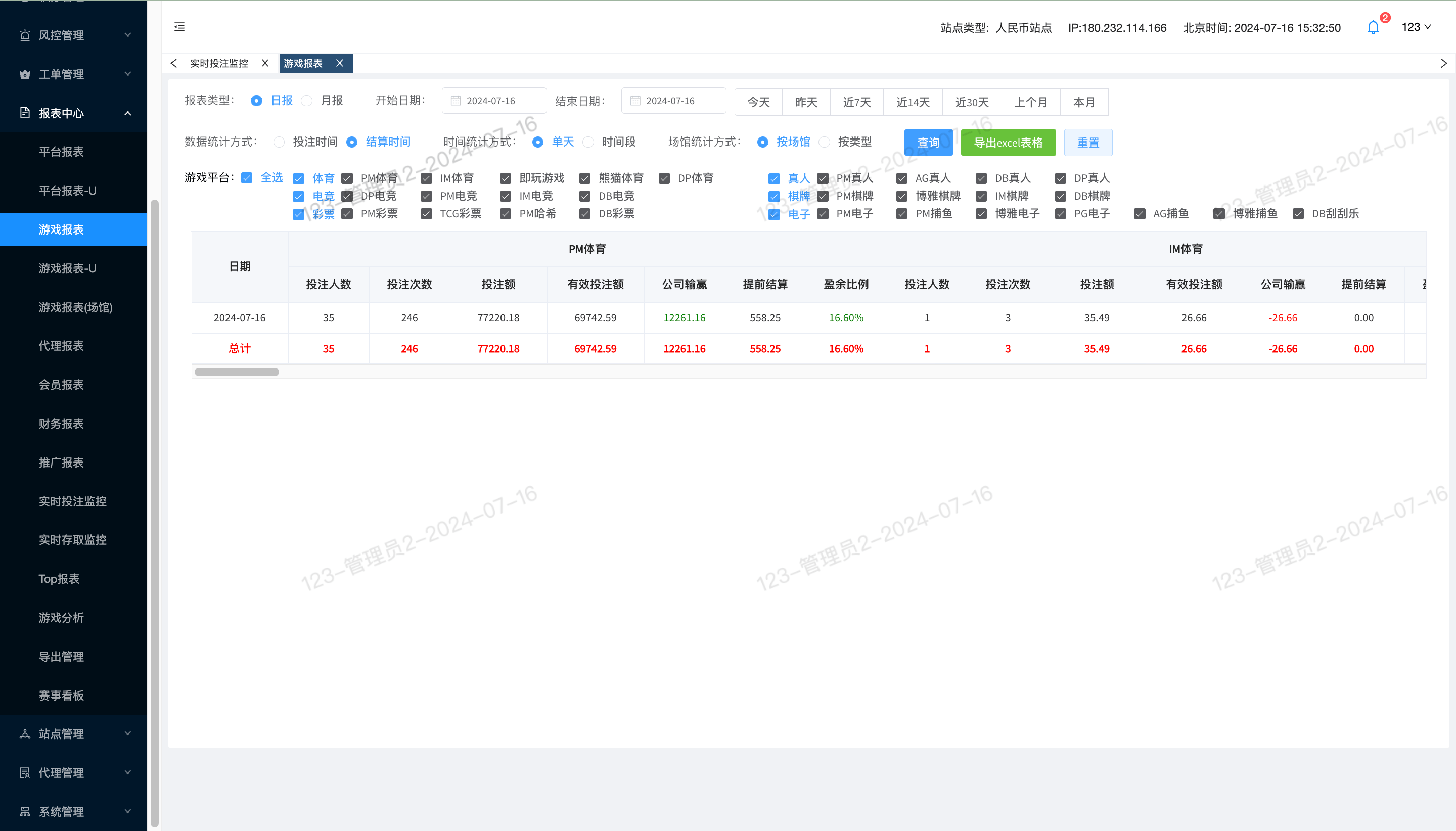Select the 投注时间 radio option
The height and width of the screenshot is (831, 1456).
(x=279, y=142)
